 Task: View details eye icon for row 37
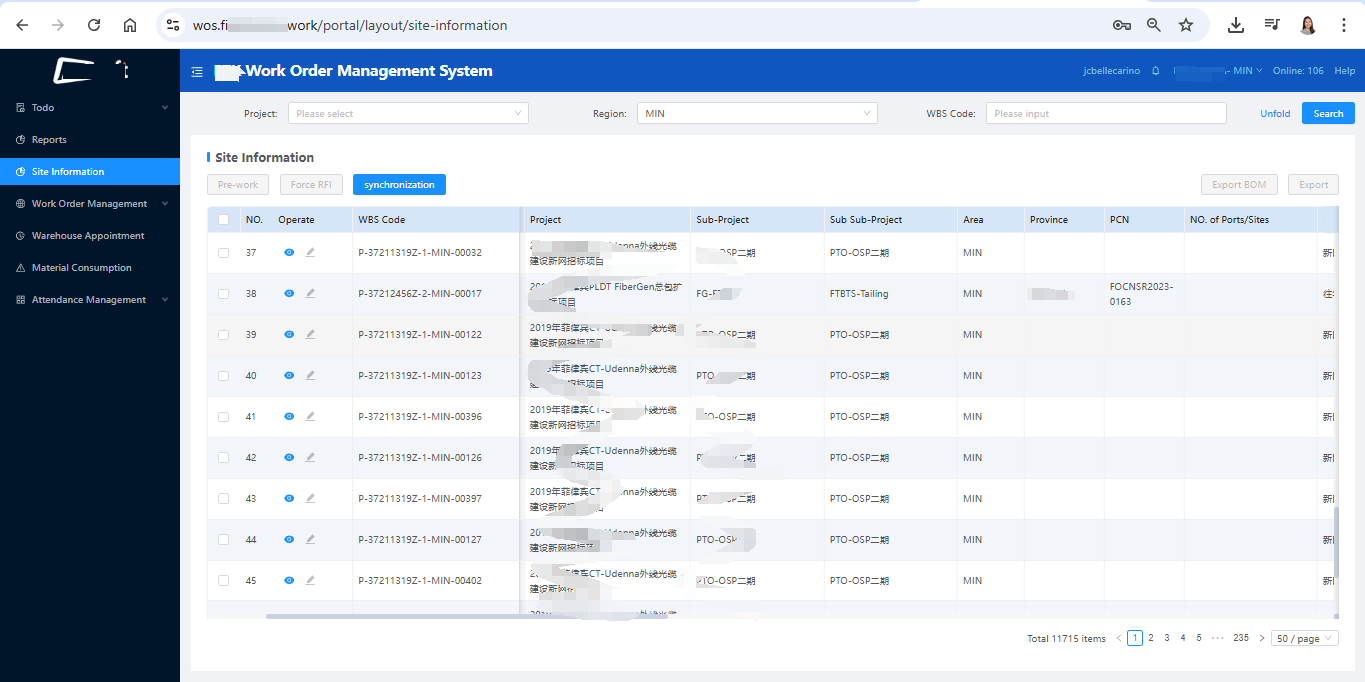tap(289, 253)
